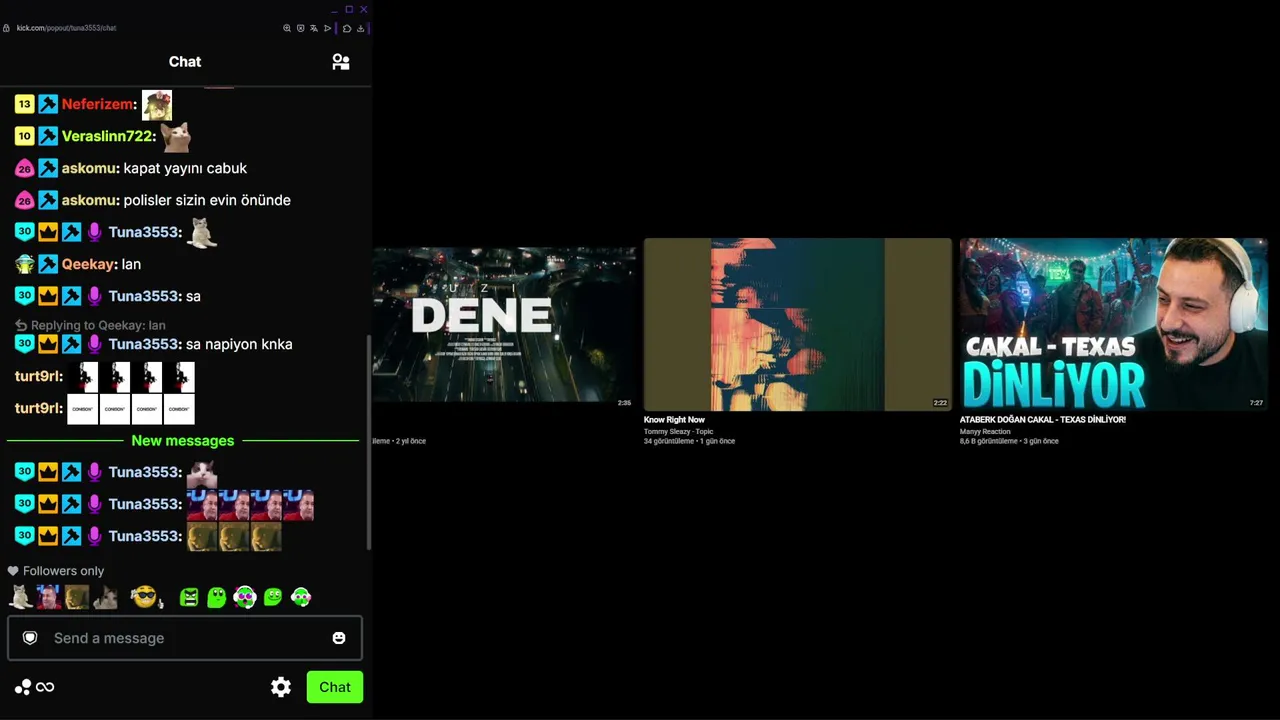Click the Send a message field
The width and height of the screenshot is (1280, 720).
tap(185, 638)
